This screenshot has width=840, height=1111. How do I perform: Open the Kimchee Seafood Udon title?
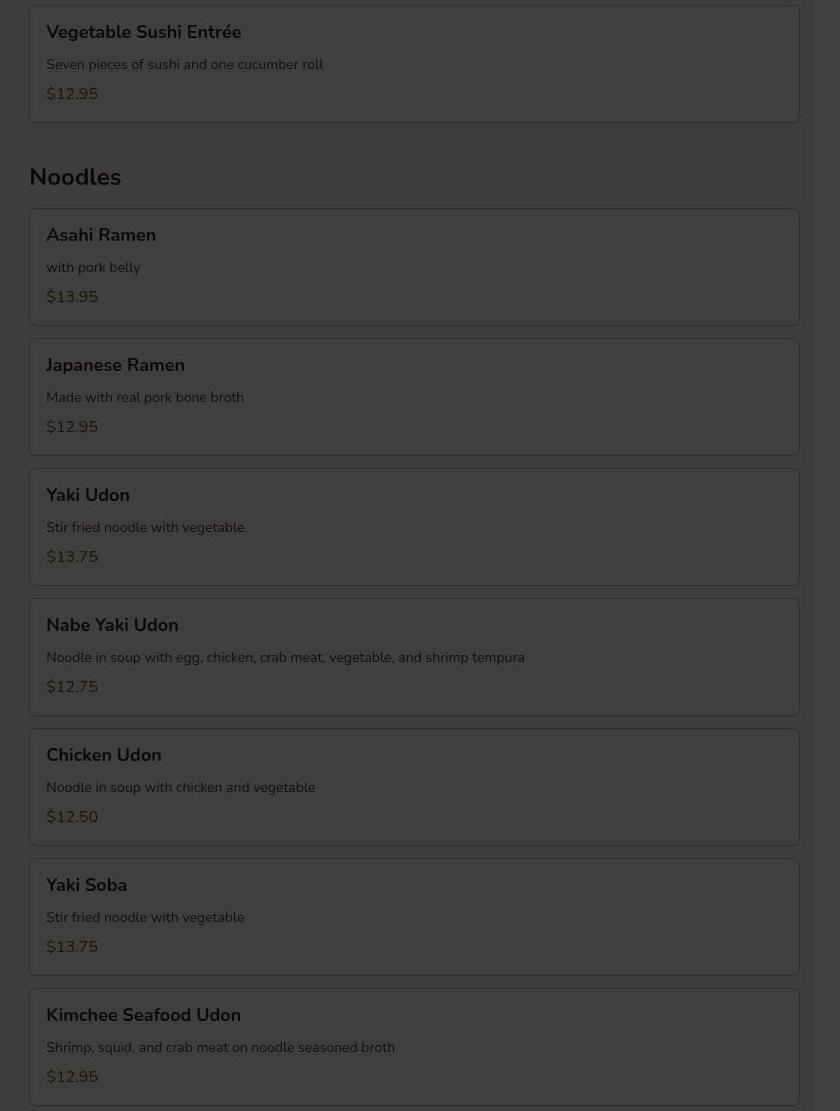(x=143, y=1015)
